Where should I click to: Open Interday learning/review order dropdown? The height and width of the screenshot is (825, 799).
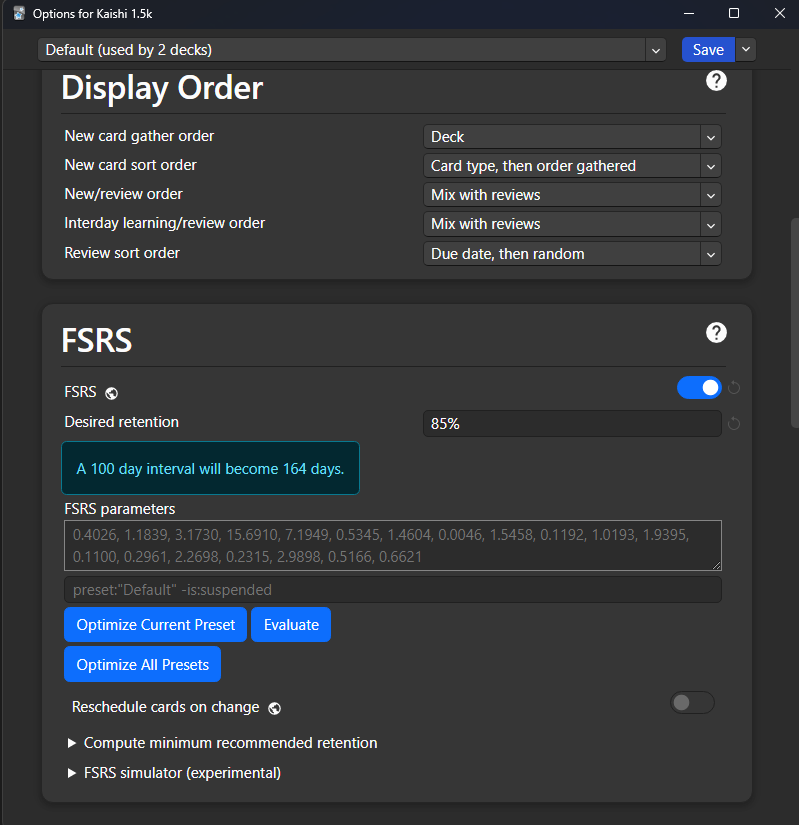572,224
